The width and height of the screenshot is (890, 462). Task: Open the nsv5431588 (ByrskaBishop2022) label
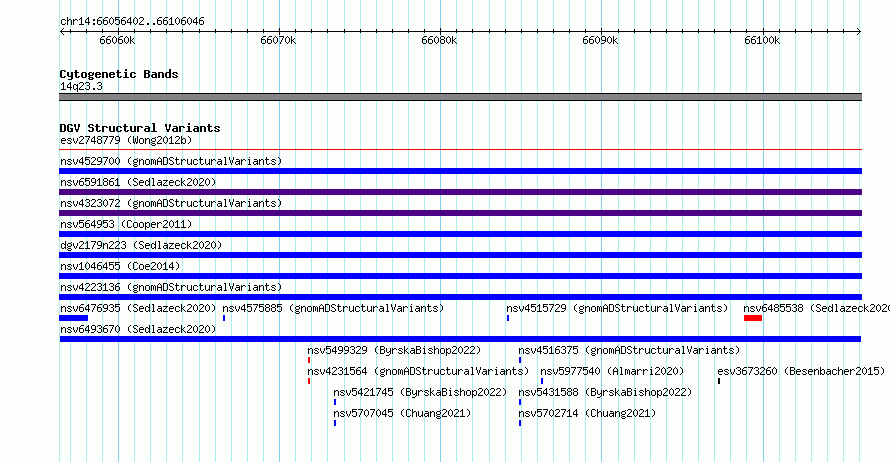pos(605,392)
